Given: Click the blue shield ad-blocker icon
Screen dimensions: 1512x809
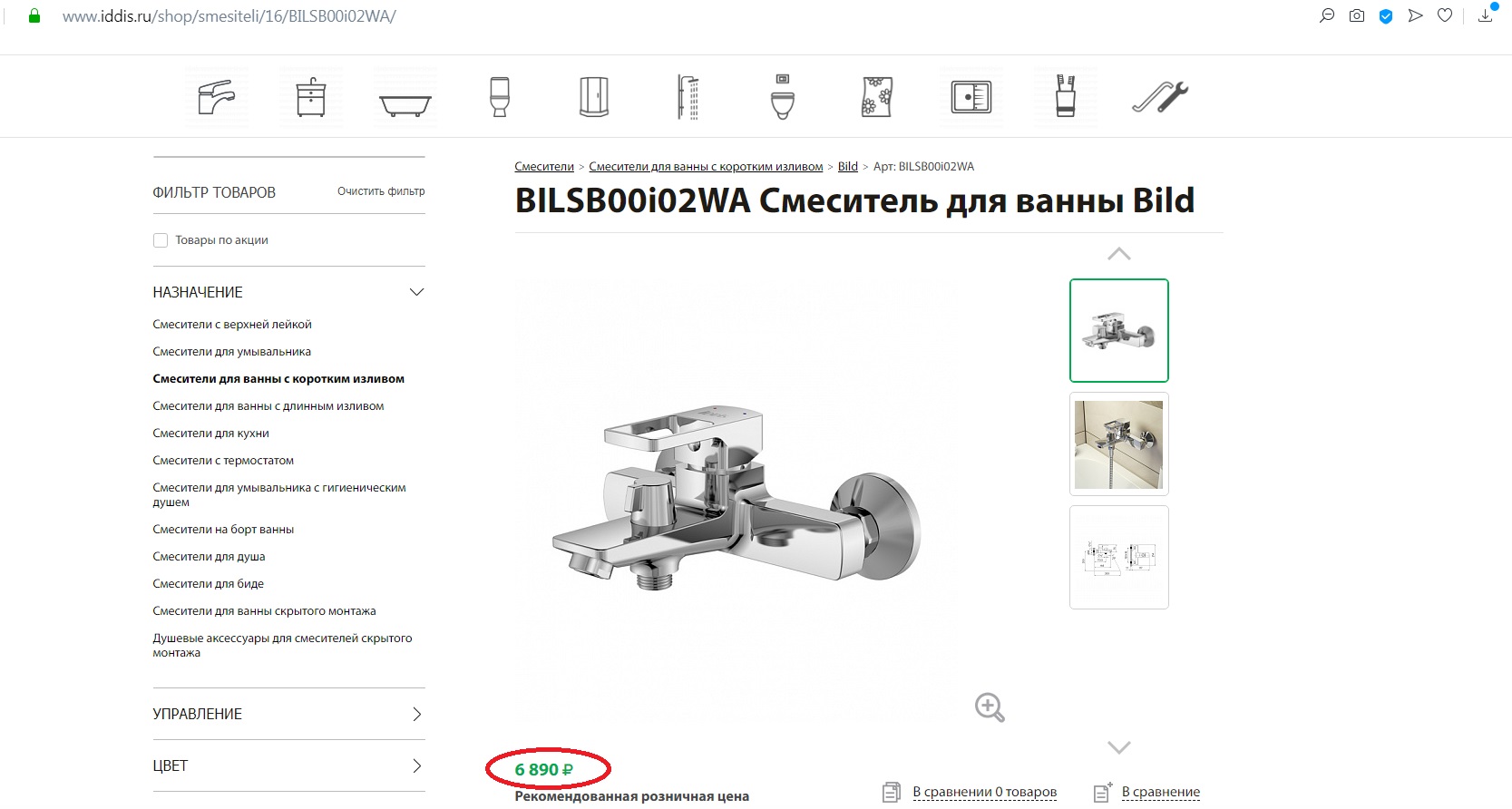Looking at the screenshot, I should (1386, 15).
